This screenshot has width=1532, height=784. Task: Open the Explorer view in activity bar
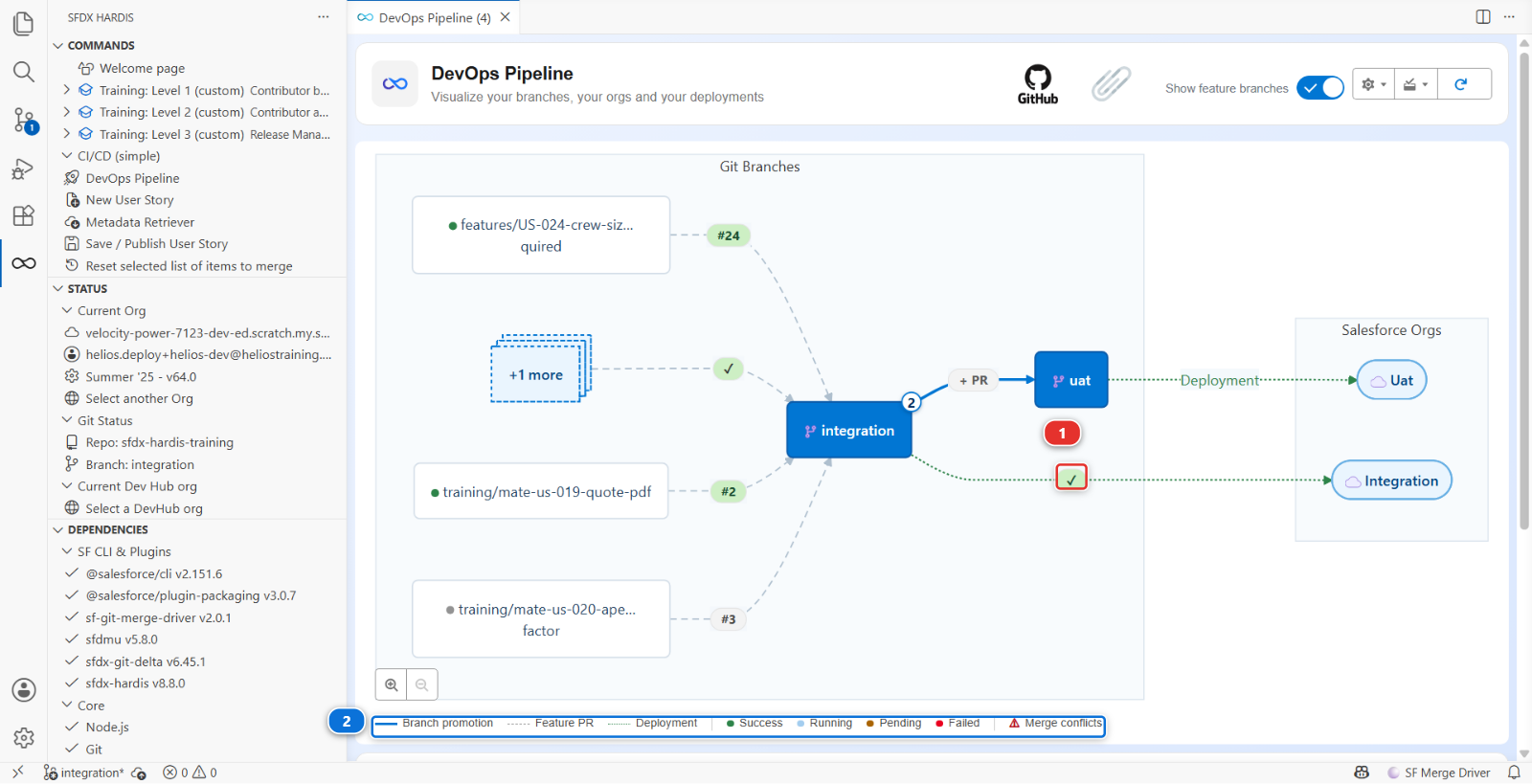coord(24,23)
